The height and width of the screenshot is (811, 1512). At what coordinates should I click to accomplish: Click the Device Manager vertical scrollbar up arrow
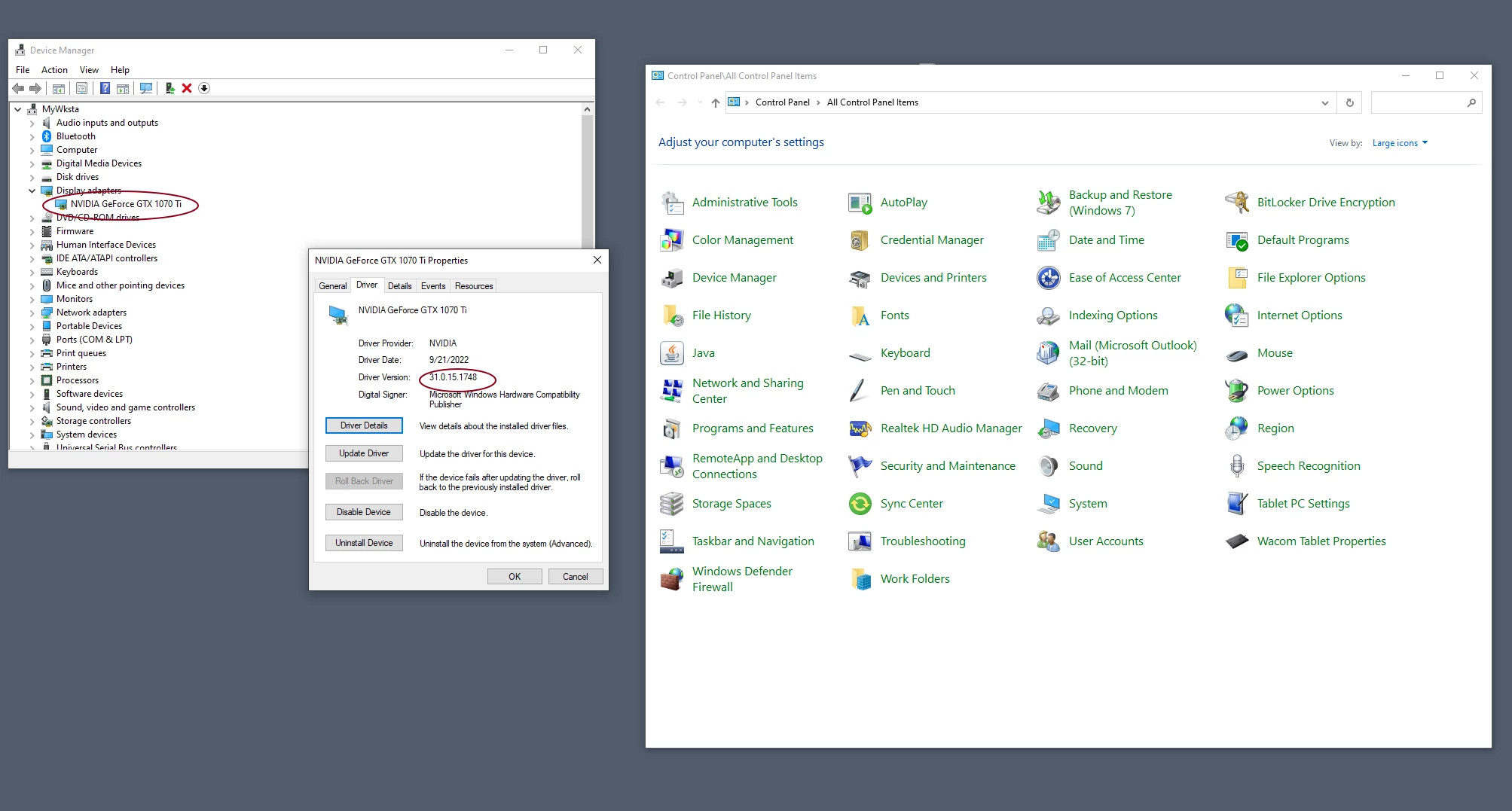[587, 109]
